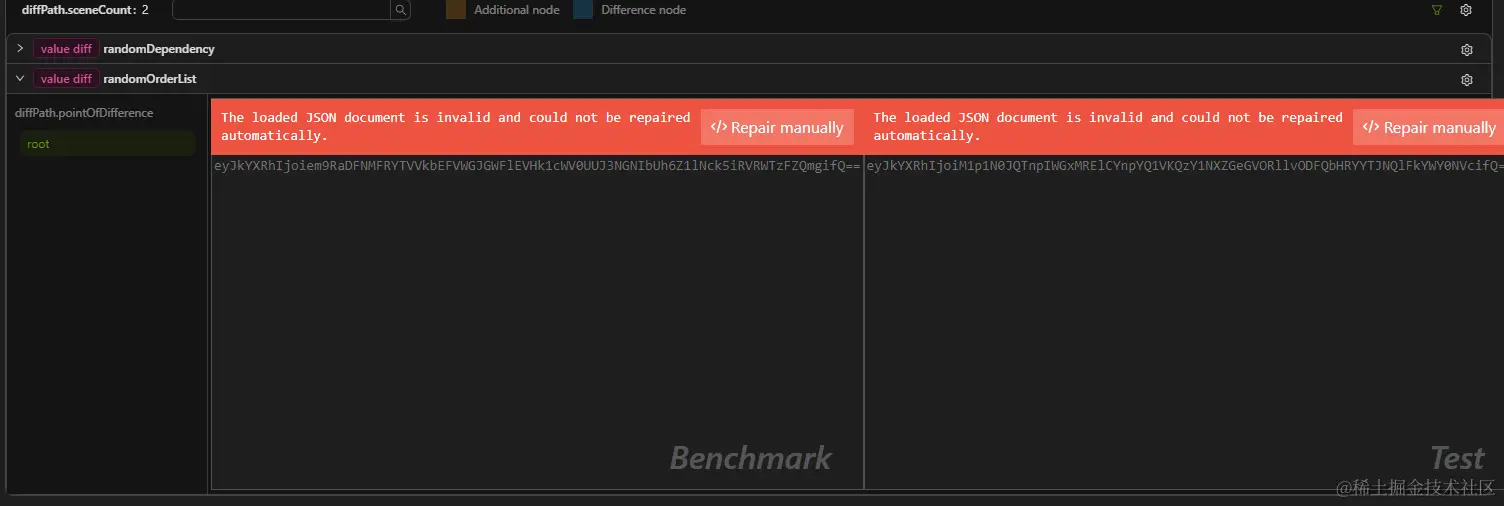Click the Benchmark invalid JSON error message
This screenshot has width=1504, height=506.
pos(456,126)
